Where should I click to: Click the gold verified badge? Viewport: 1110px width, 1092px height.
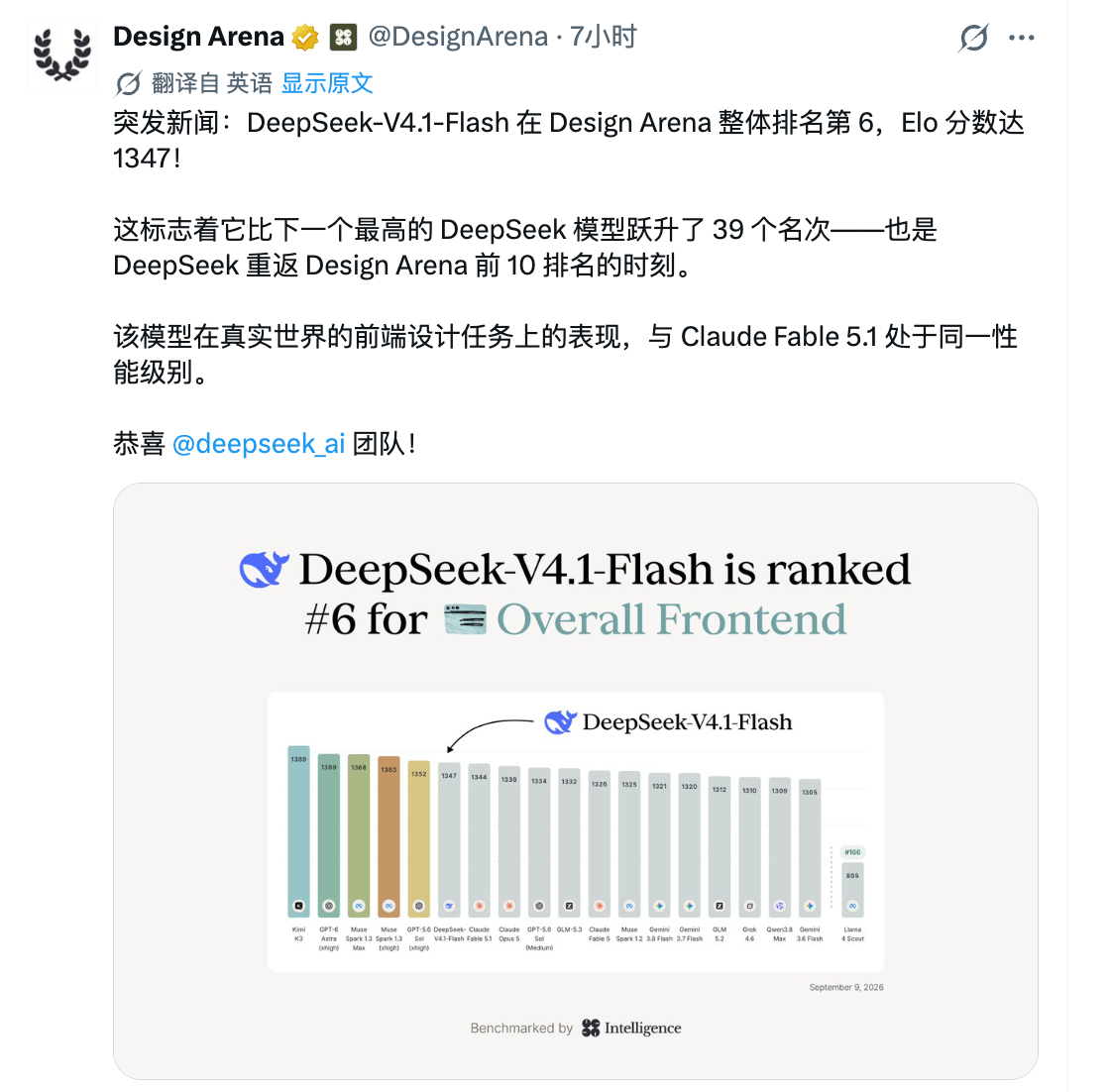[305, 37]
